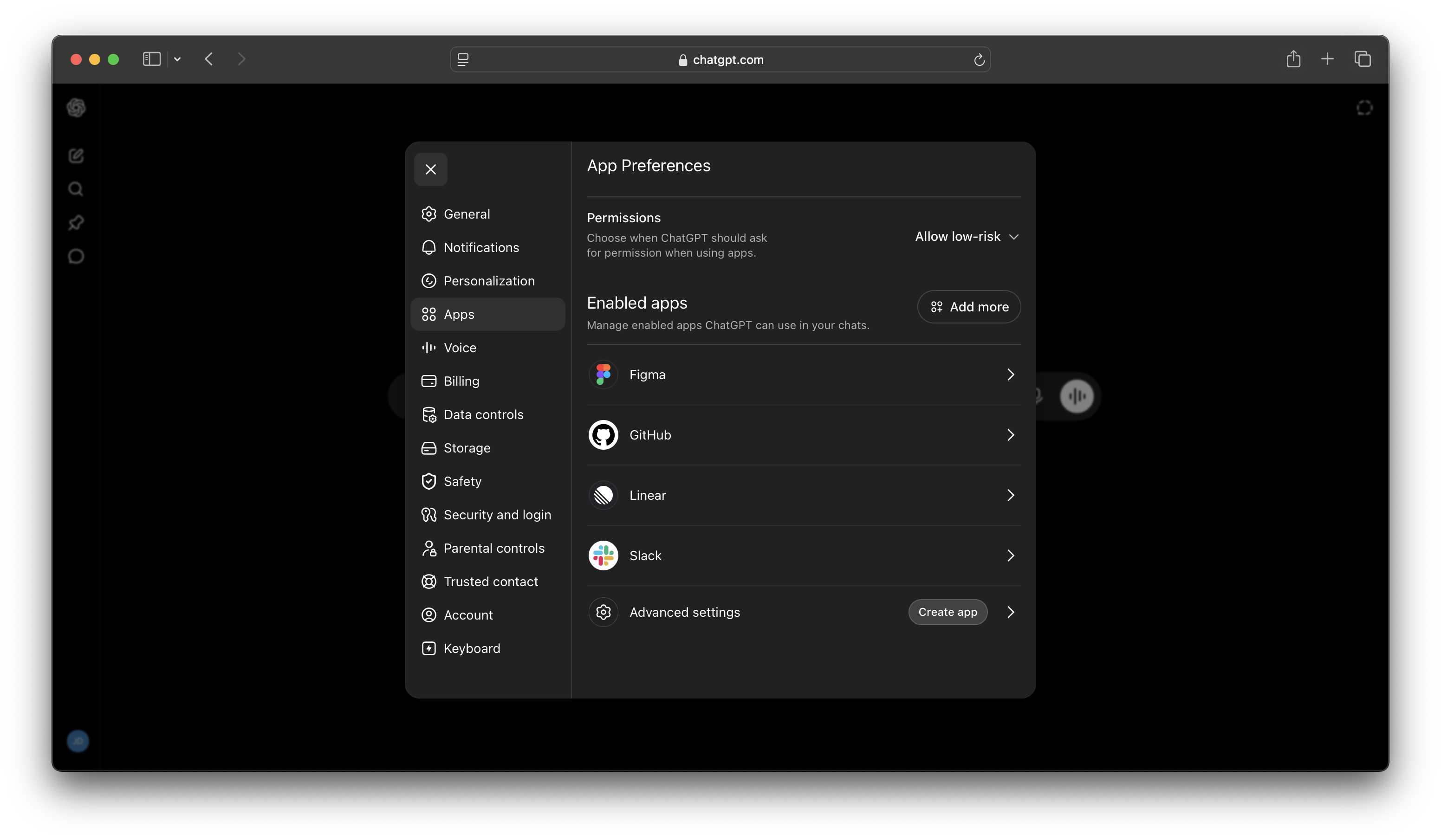1441x840 pixels.
Task: Click the dashed circle temporary chat icon
Action: coord(1364,108)
